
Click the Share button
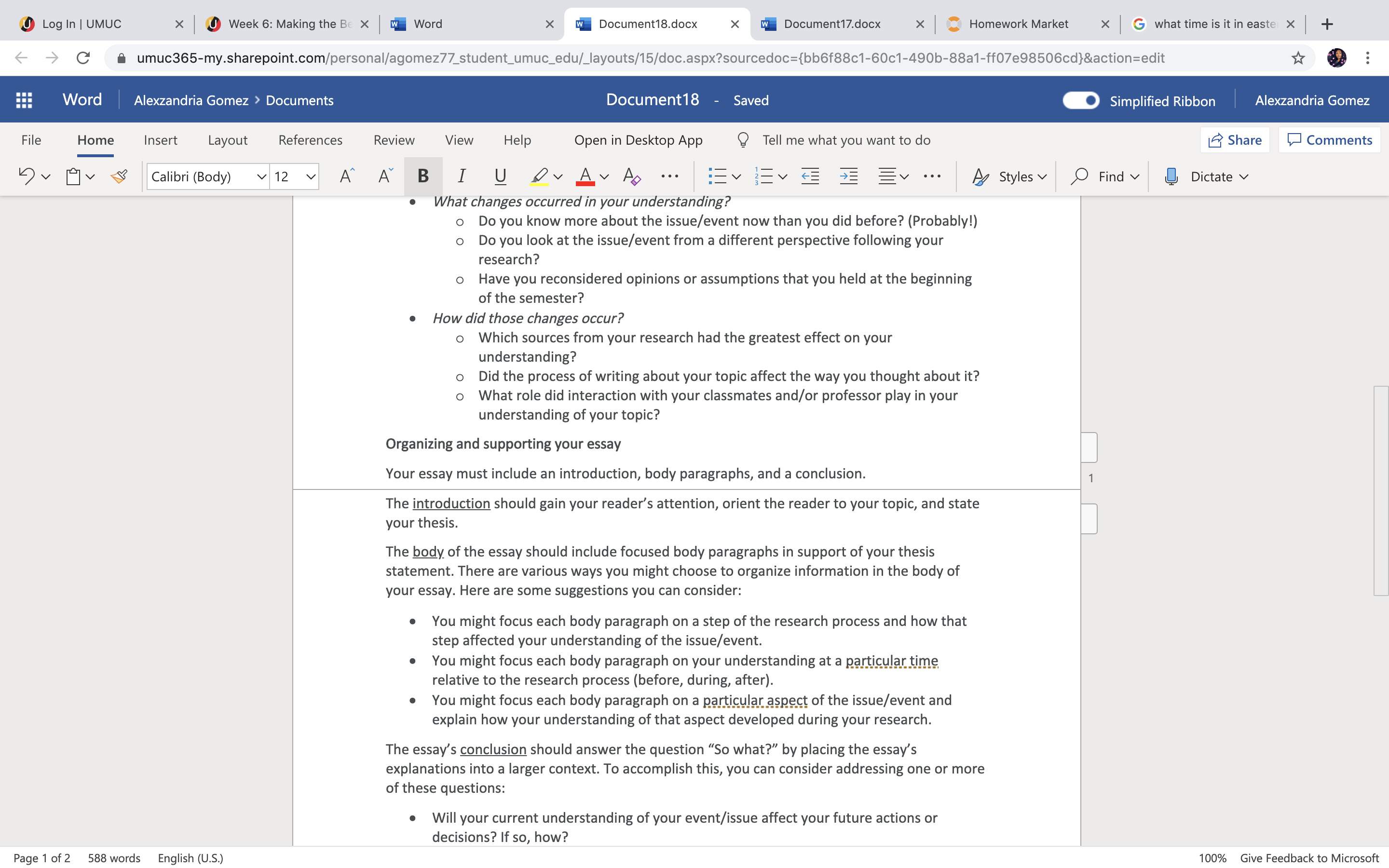coord(1235,140)
